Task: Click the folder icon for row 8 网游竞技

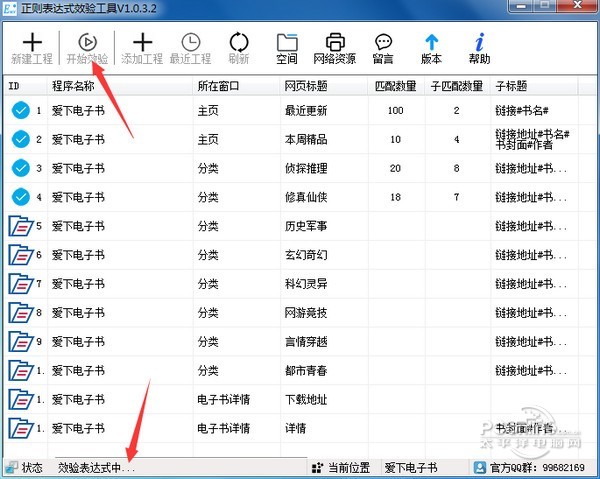Action: (x=21, y=313)
